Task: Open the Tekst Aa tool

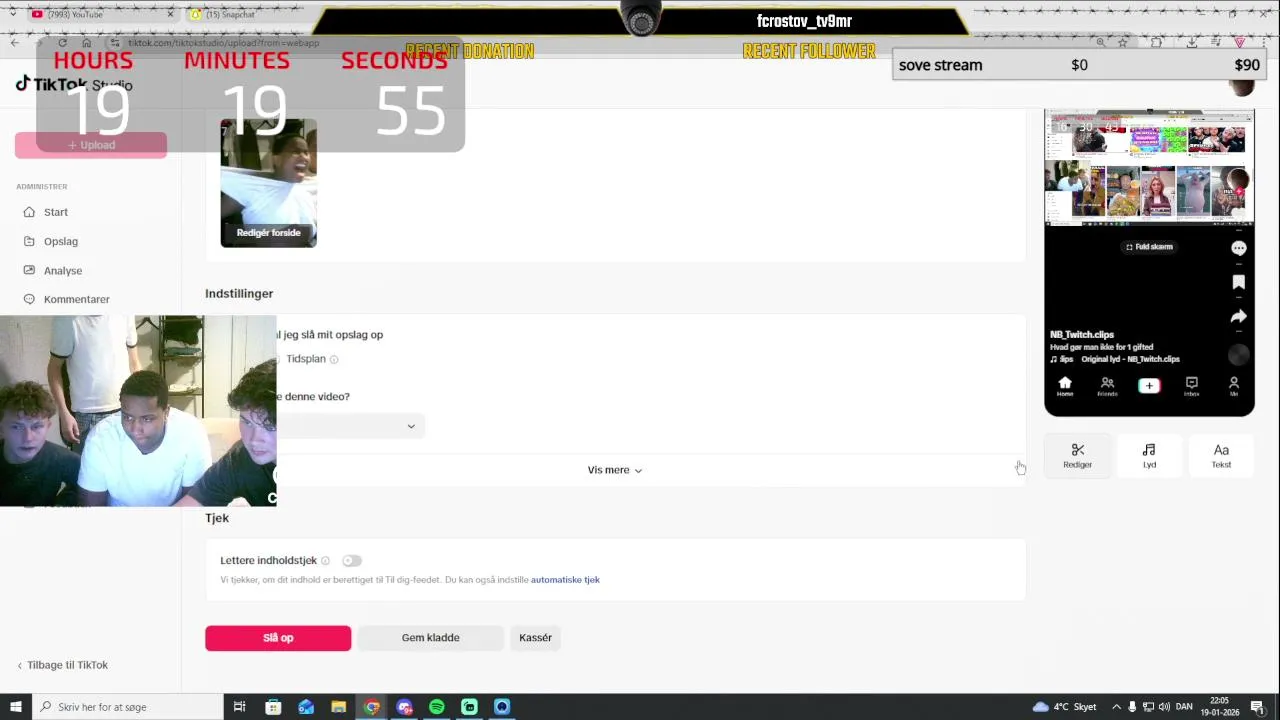Action: [1221, 456]
